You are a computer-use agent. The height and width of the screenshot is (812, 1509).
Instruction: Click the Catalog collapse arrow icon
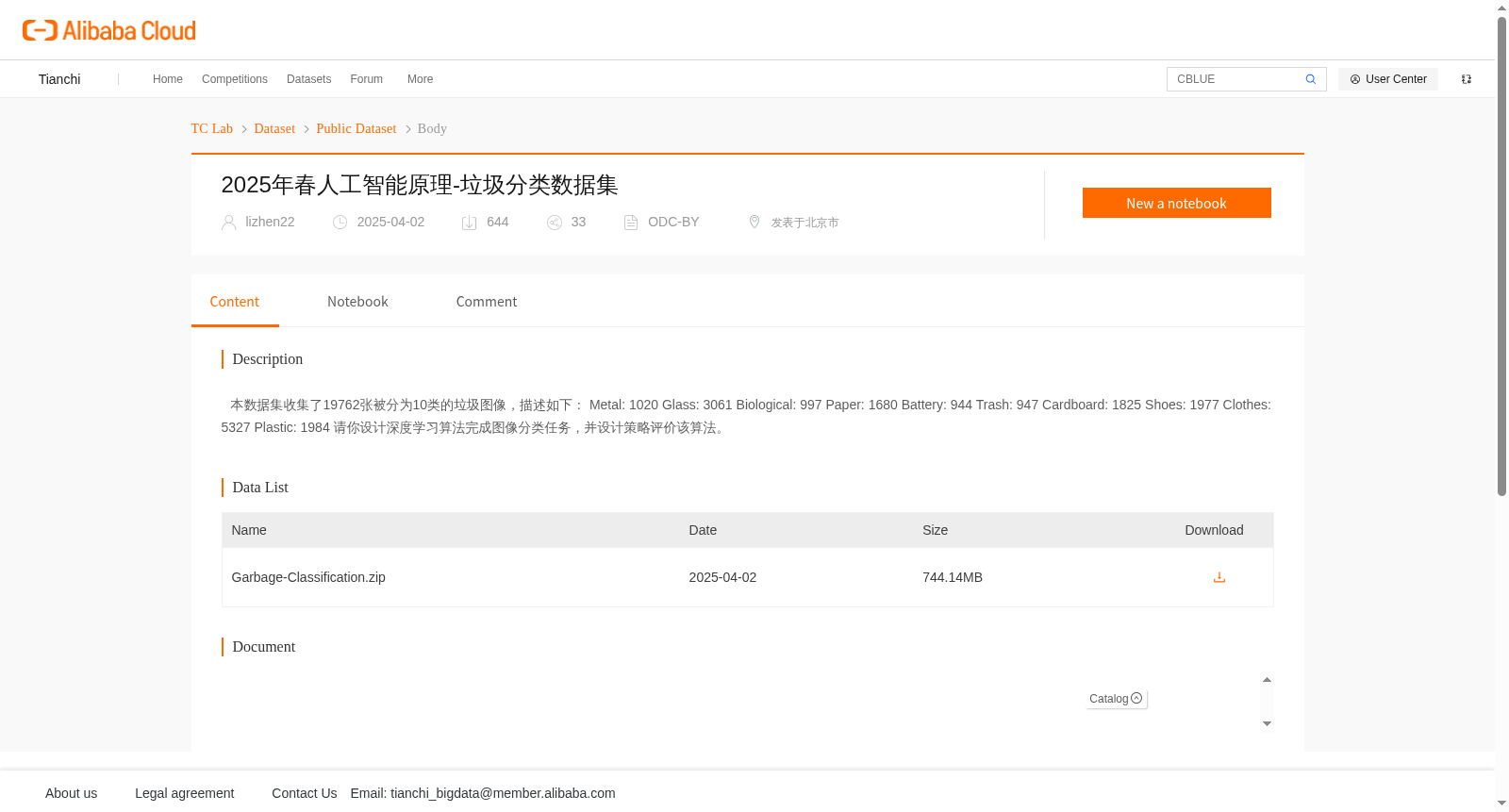pos(1136,698)
